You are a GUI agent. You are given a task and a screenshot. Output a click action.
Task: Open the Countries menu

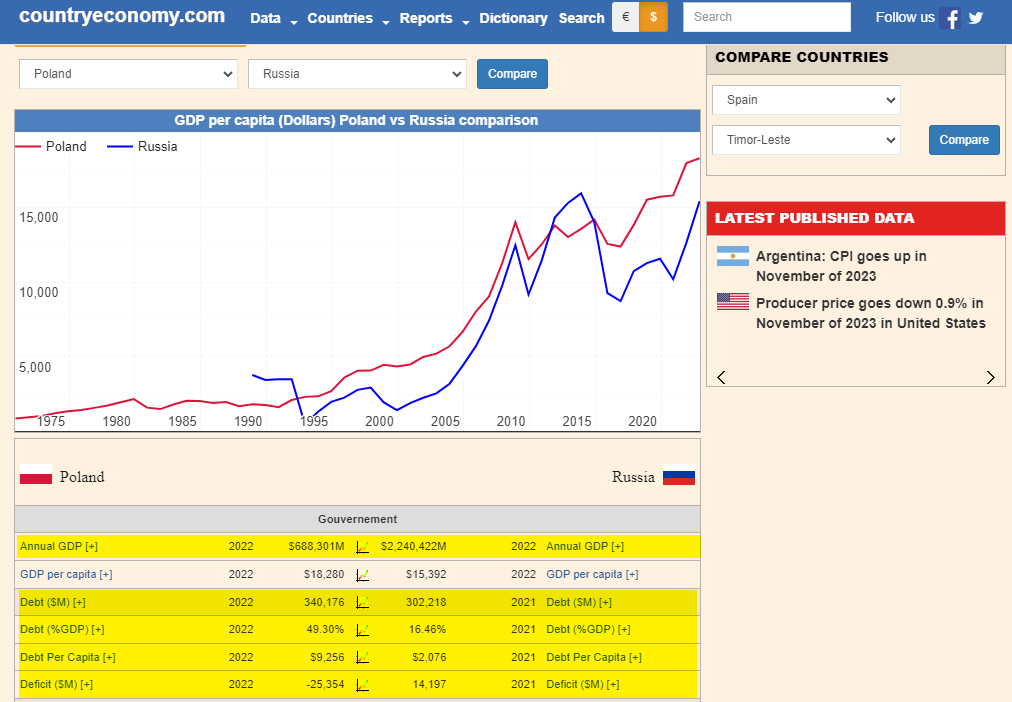tap(348, 18)
